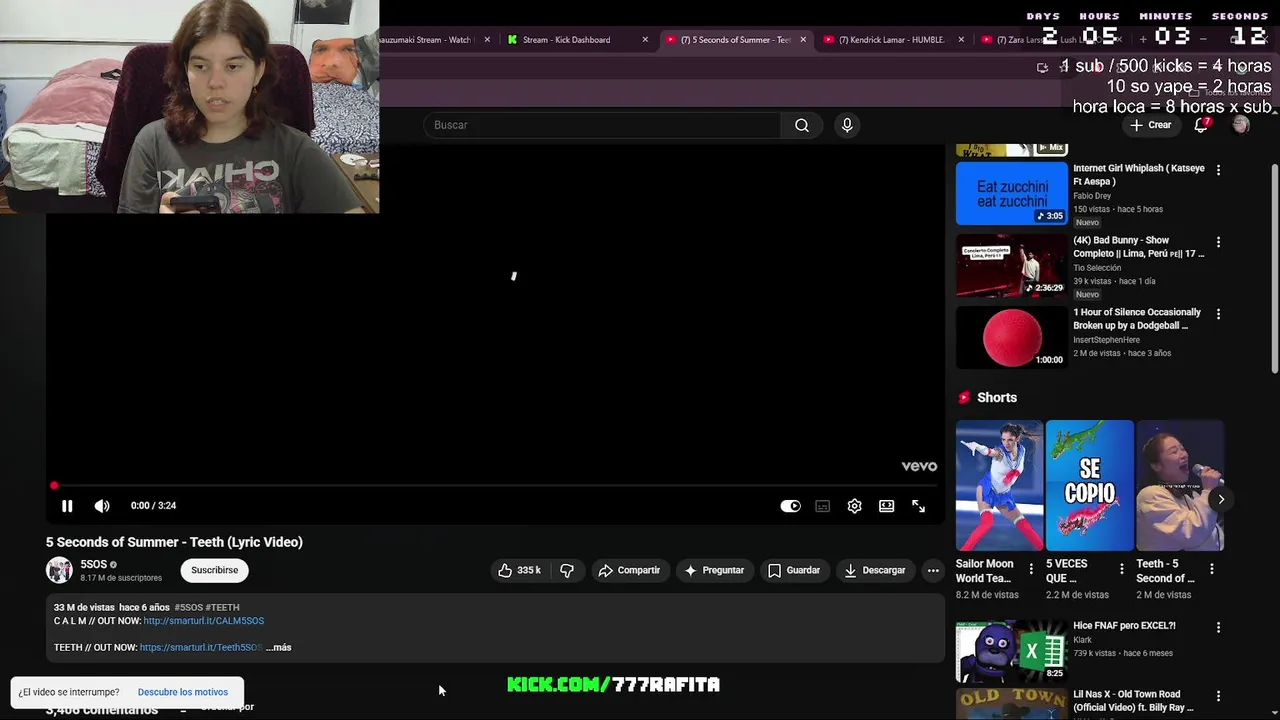1280x720 pixels.
Task: Open options for 1 Hour of Silence
Action: (1218, 315)
